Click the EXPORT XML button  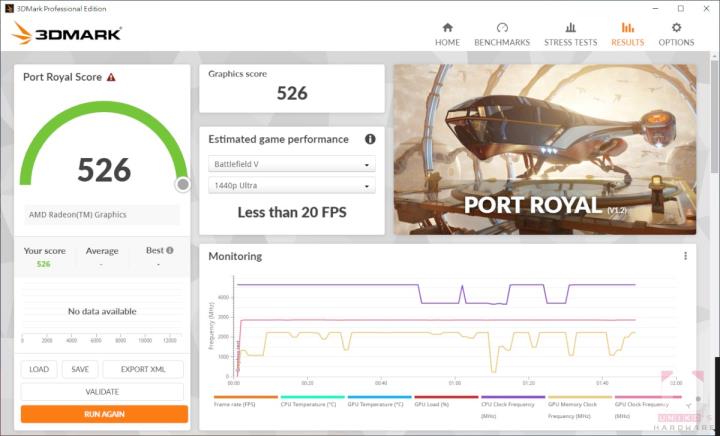click(x=143, y=369)
